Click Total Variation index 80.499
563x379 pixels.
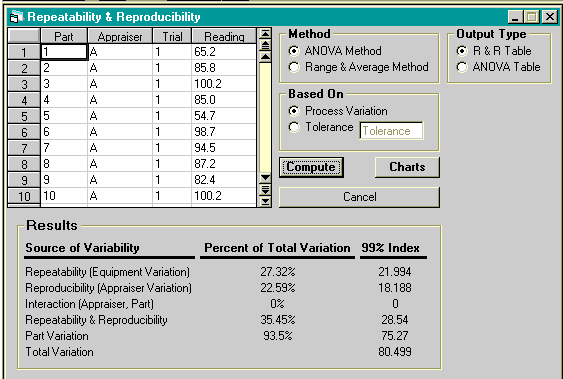[x=395, y=352]
